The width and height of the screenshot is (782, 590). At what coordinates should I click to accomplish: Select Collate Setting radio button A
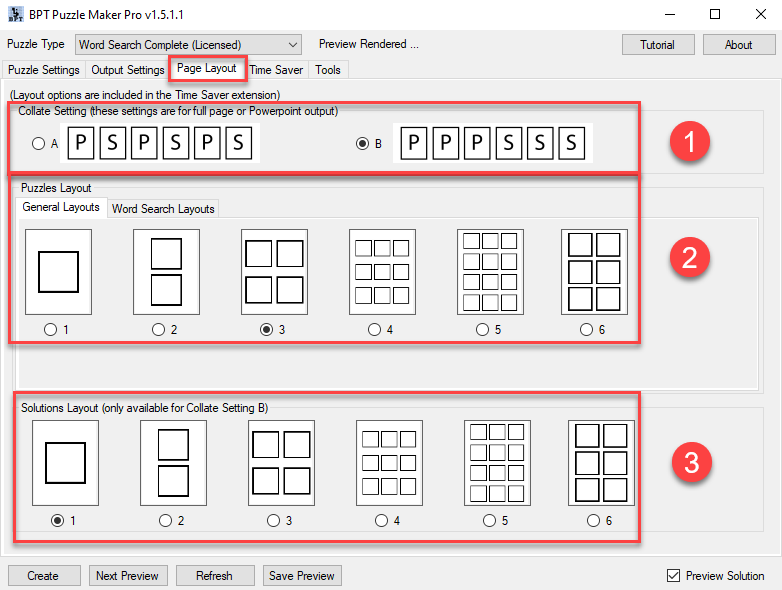39,144
